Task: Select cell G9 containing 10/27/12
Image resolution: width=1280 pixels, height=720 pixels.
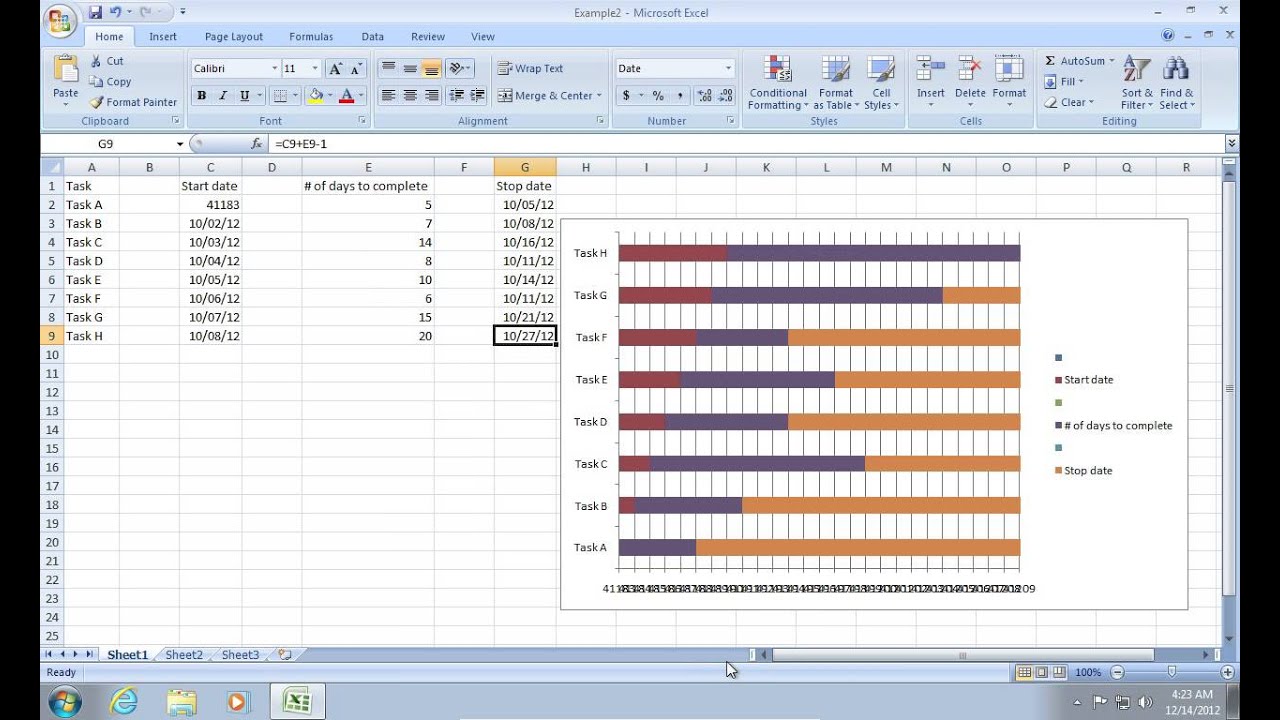Action: (525, 336)
